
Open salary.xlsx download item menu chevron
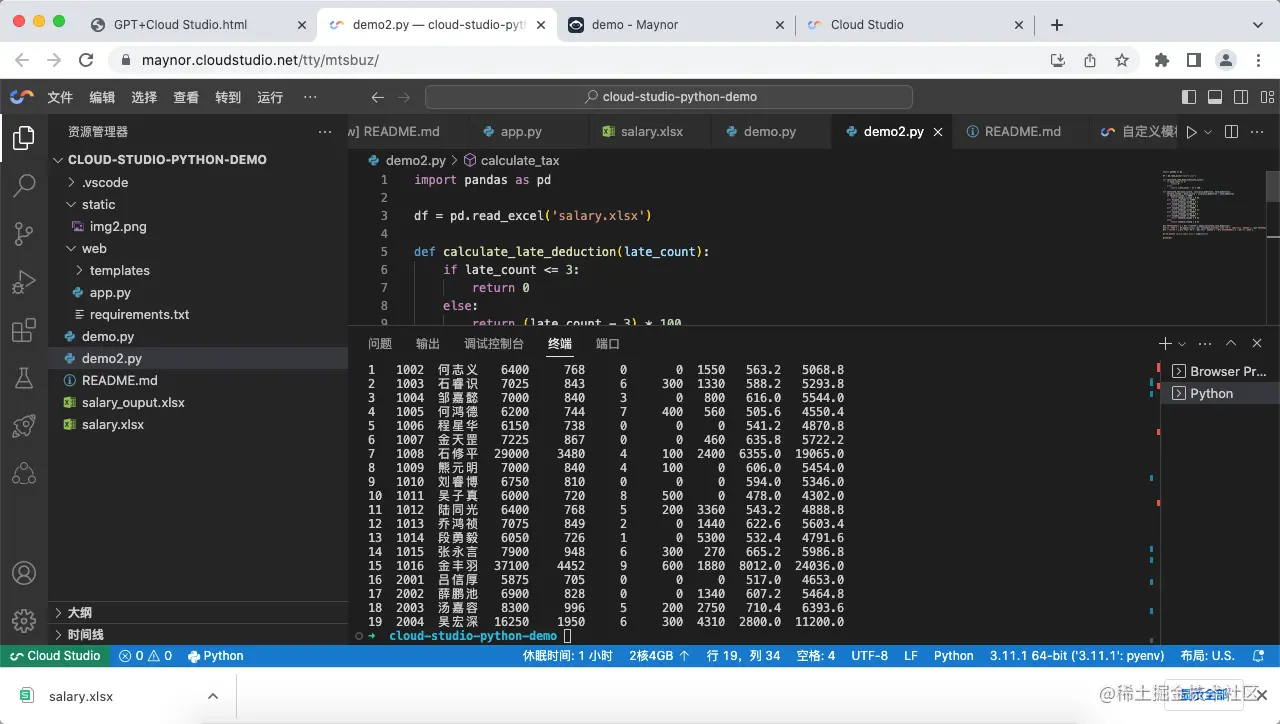212,696
